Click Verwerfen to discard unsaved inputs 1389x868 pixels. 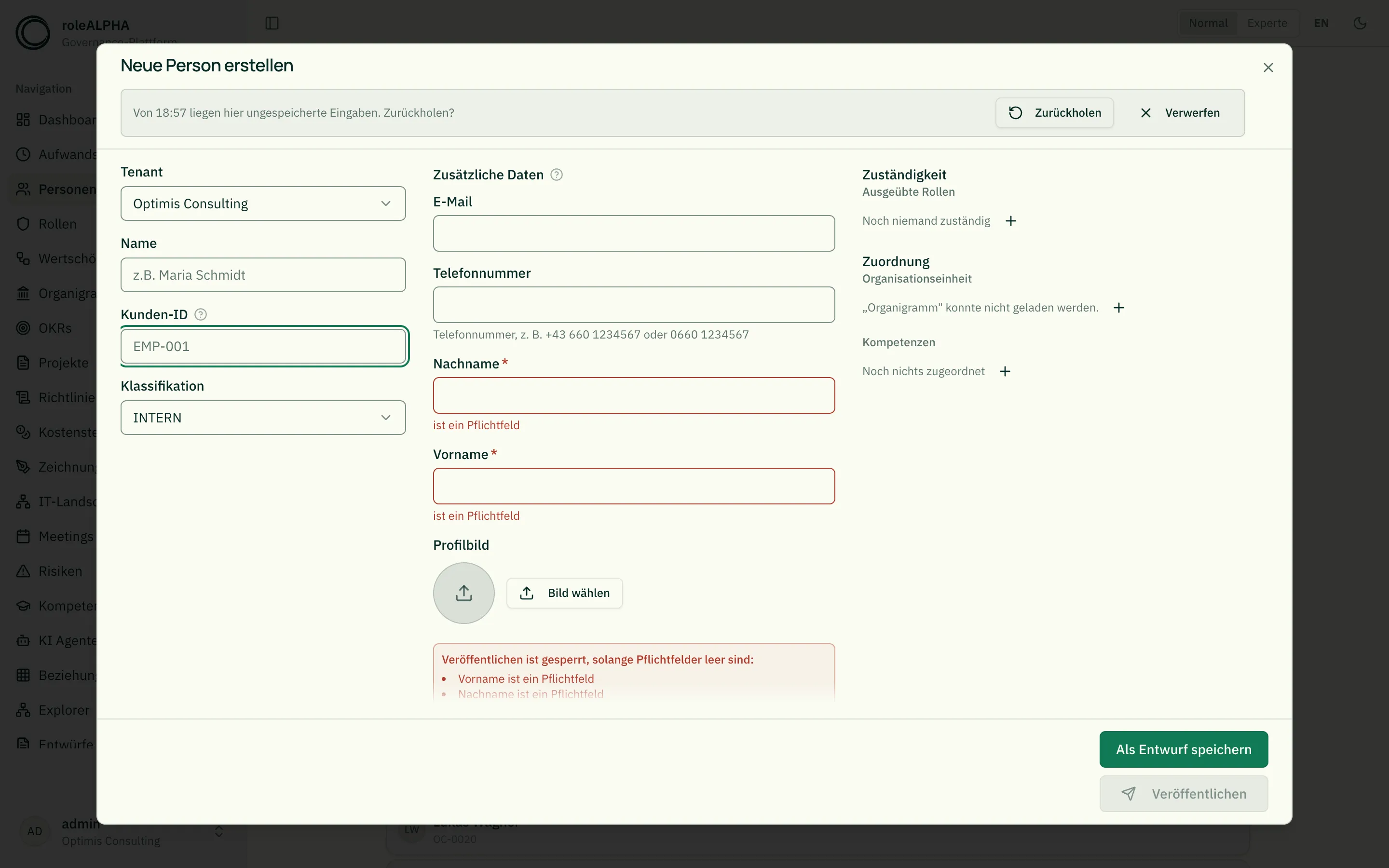pos(1180,112)
